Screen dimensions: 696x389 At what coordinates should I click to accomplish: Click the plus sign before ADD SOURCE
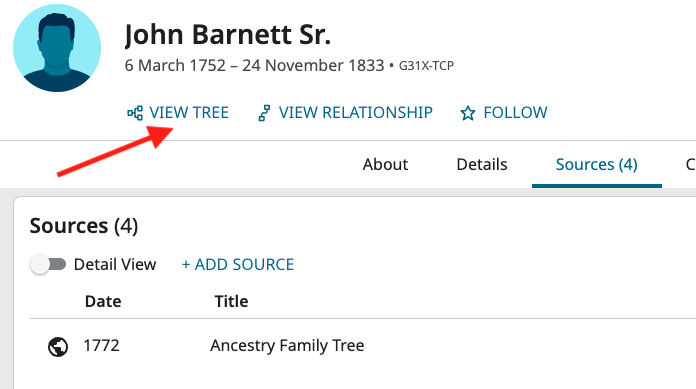[x=186, y=265]
